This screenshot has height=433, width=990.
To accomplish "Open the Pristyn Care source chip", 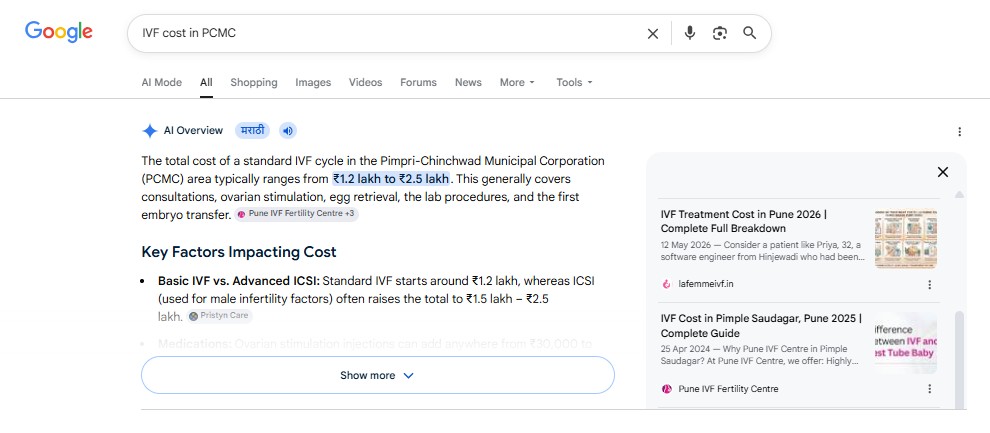I will tap(219, 316).
